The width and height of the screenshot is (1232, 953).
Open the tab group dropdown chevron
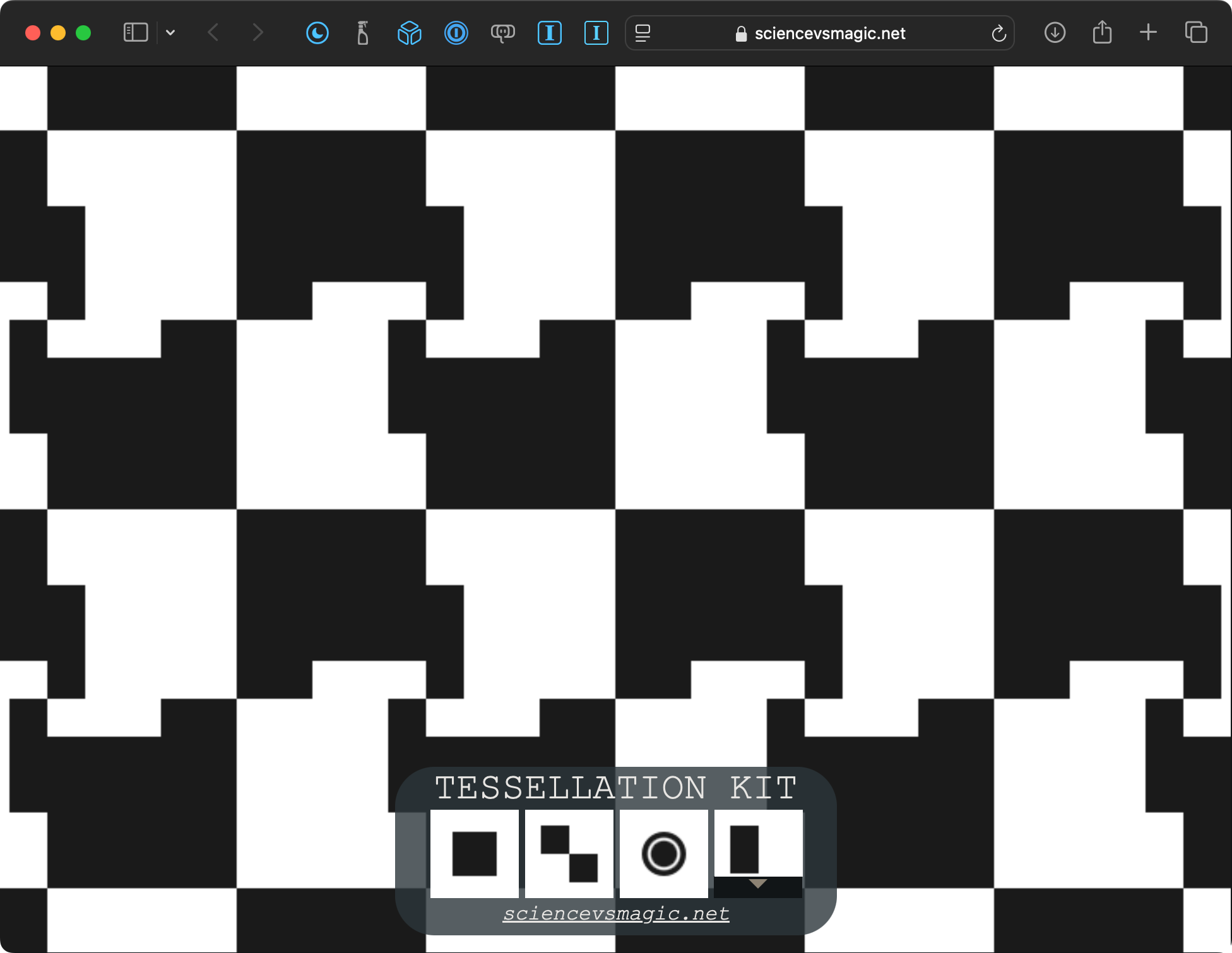click(x=170, y=33)
